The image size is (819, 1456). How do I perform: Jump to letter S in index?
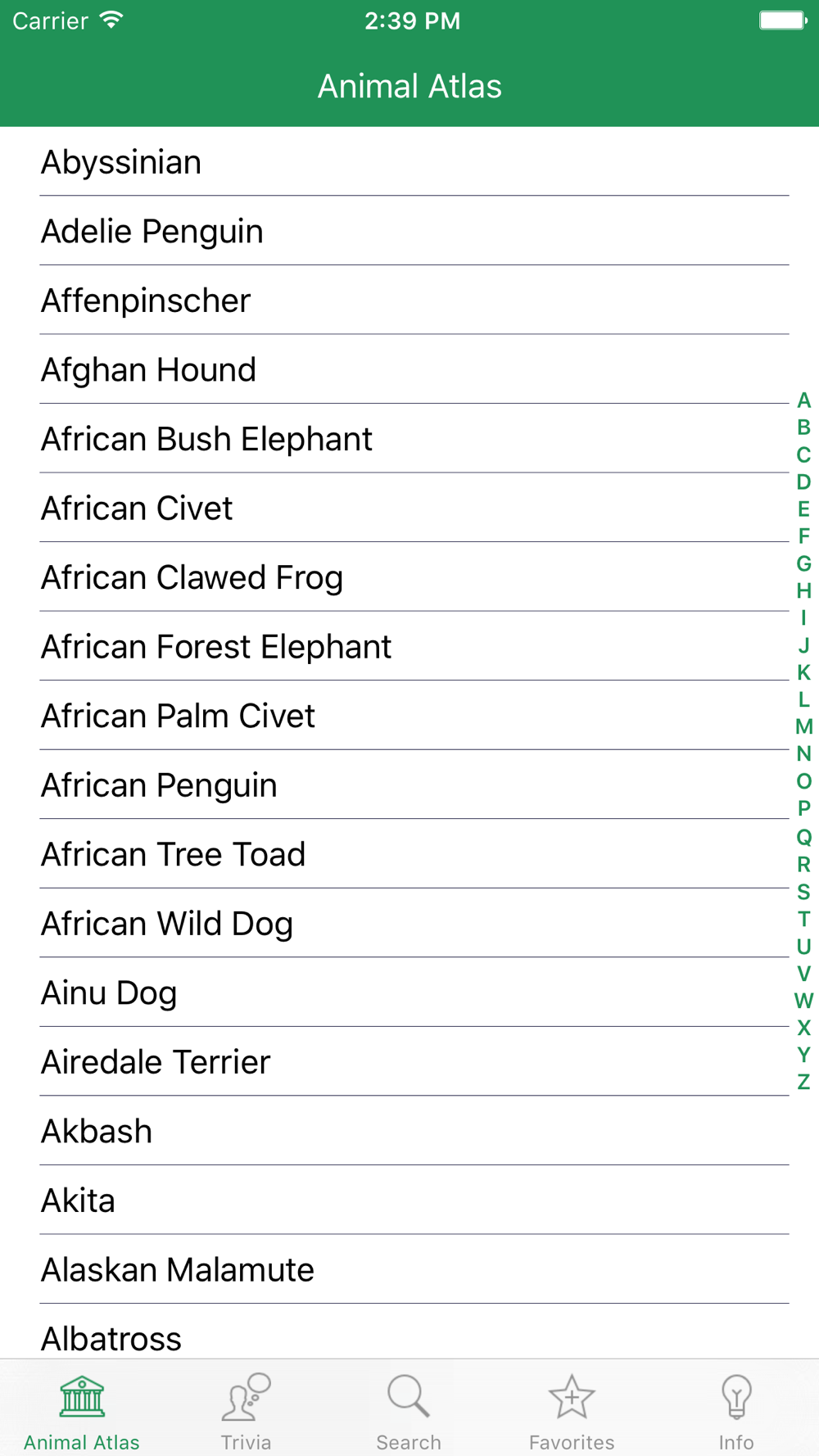pos(803,892)
